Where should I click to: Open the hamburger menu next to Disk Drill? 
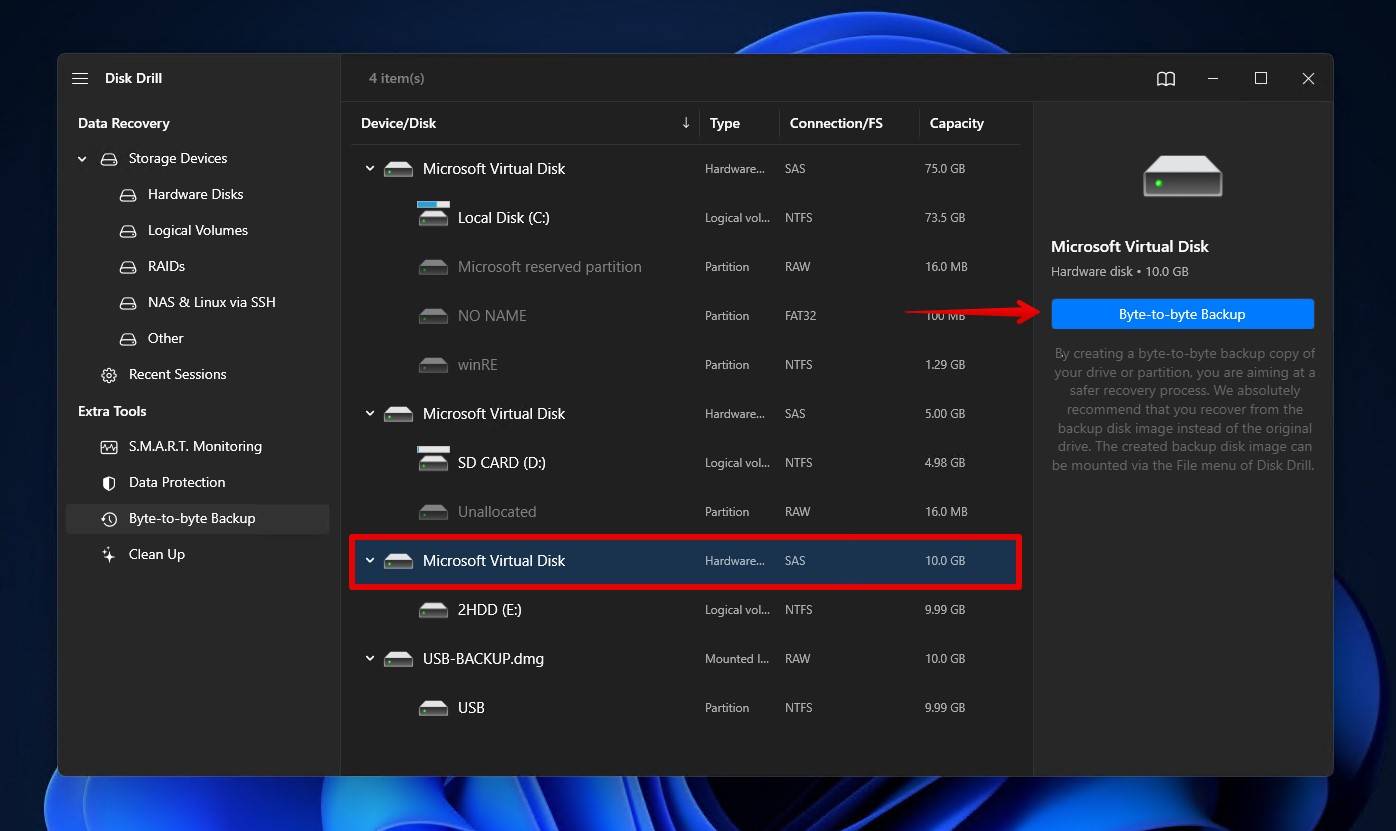click(80, 78)
